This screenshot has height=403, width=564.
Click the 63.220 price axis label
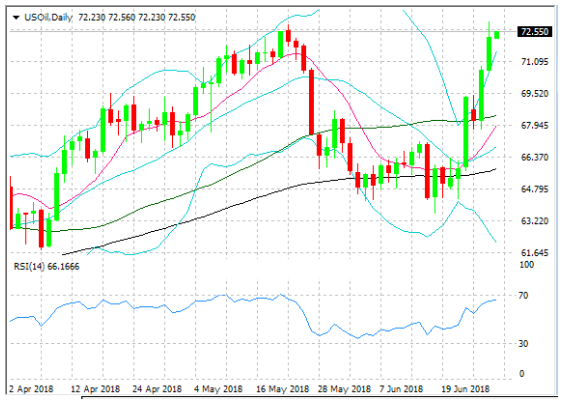pos(535,221)
